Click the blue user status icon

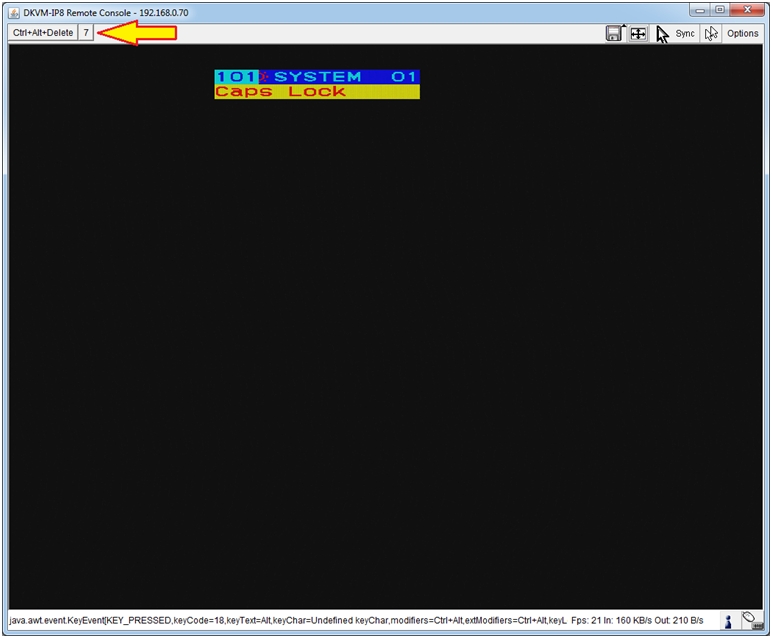pyautogui.click(x=728, y=622)
